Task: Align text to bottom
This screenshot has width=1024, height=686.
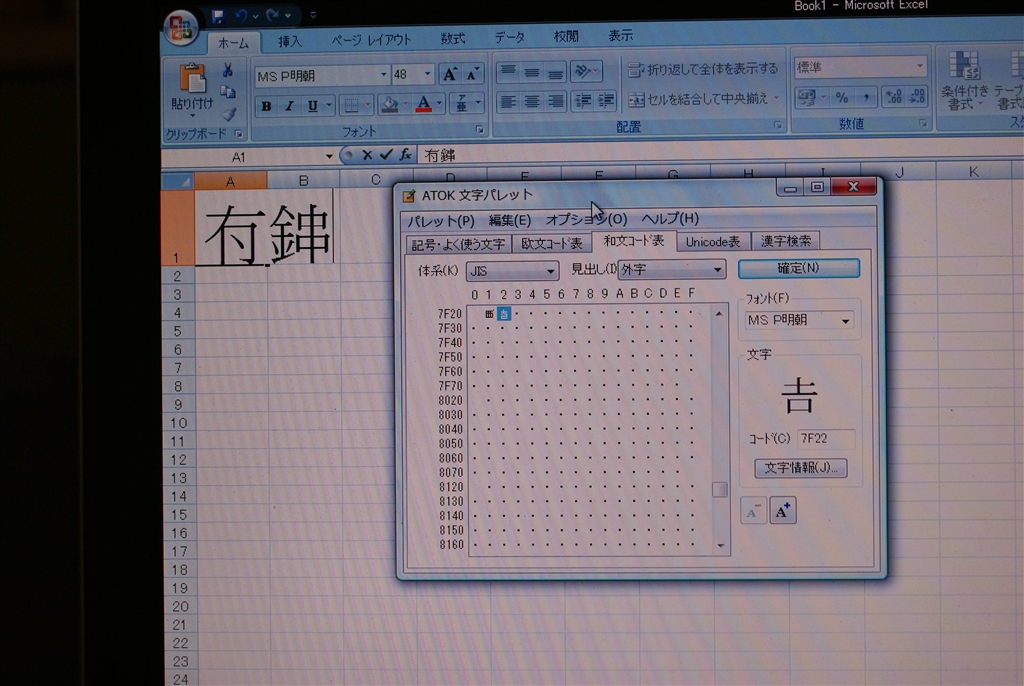Action: click(x=555, y=71)
